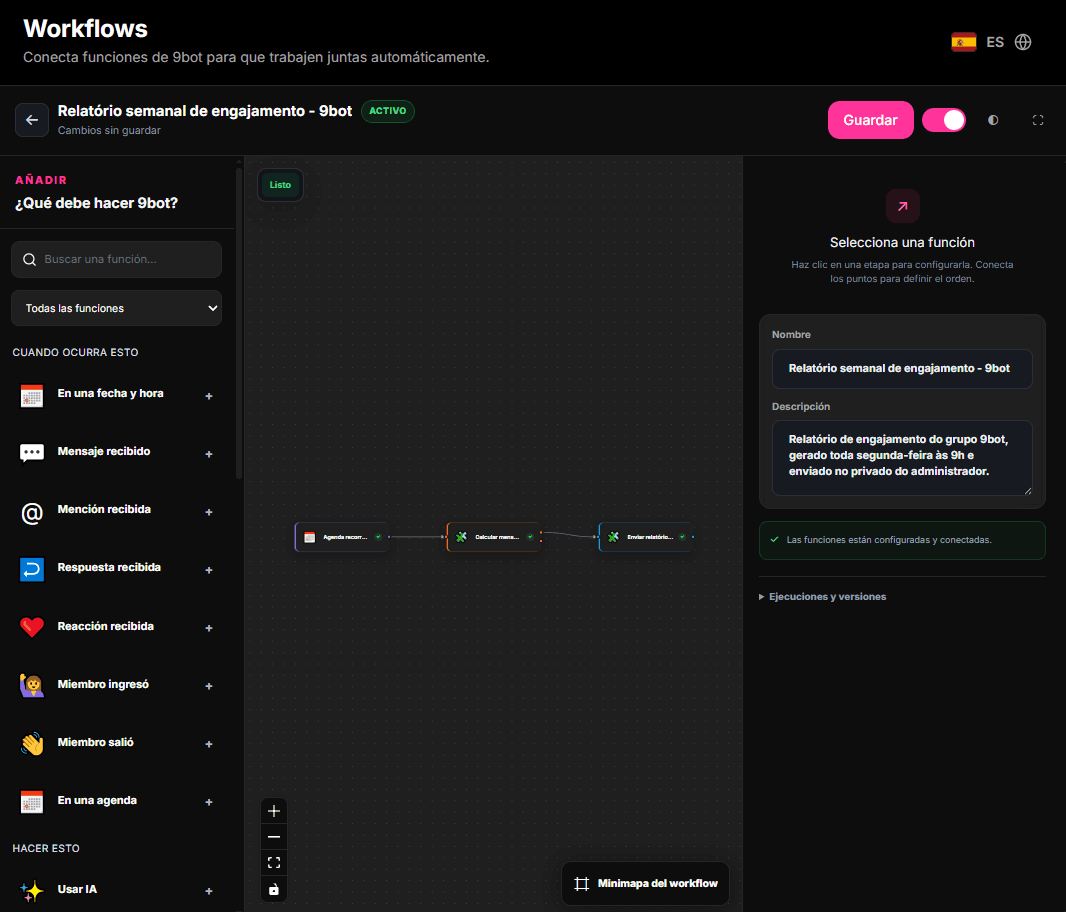
Task: Toggle the workflow active switch
Action: click(x=944, y=120)
